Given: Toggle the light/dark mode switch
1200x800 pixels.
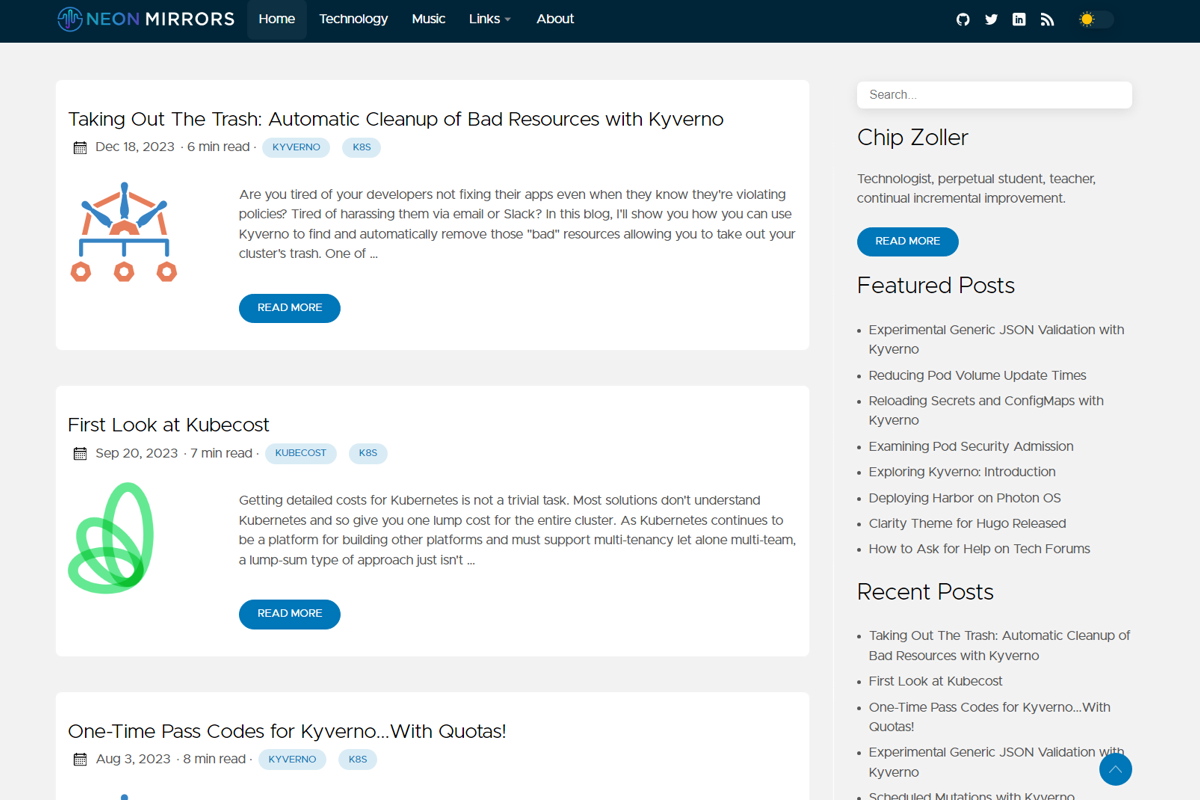Looking at the screenshot, I should (1094, 19).
